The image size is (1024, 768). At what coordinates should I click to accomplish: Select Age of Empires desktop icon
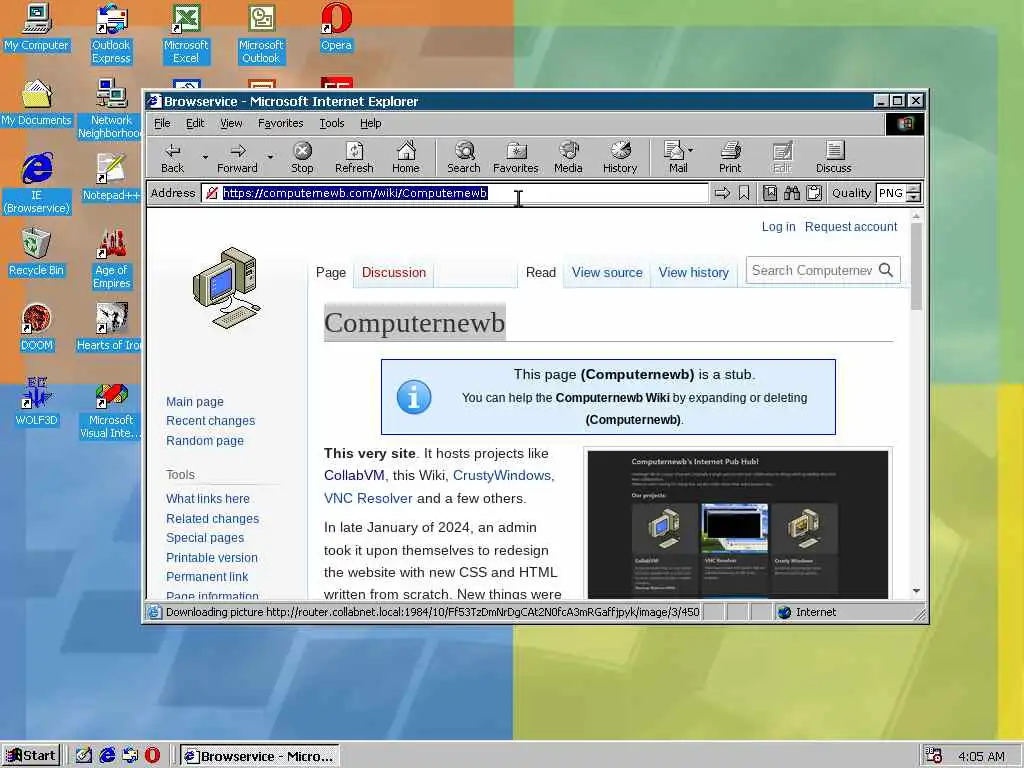pyautogui.click(x=111, y=259)
